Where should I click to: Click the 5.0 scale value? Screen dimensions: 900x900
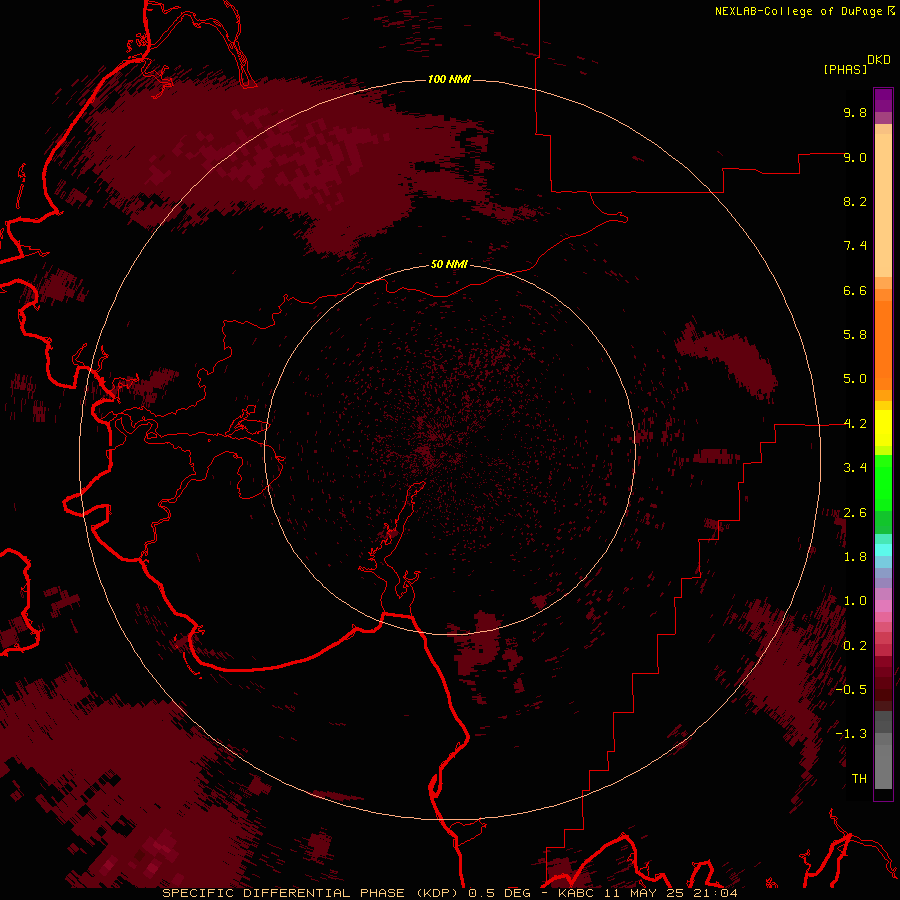(855, 379)
